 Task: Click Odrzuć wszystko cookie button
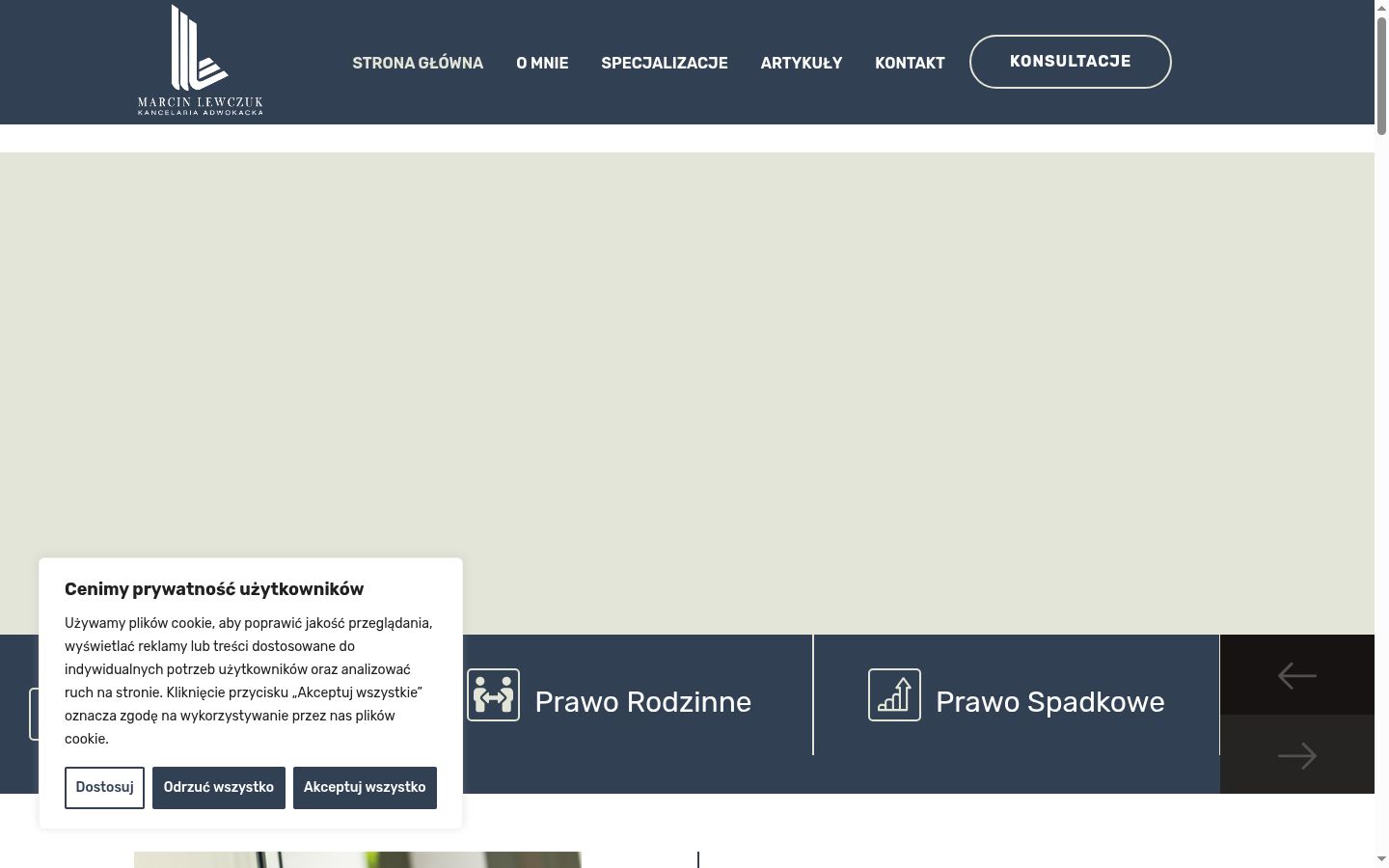pos(219,788)
